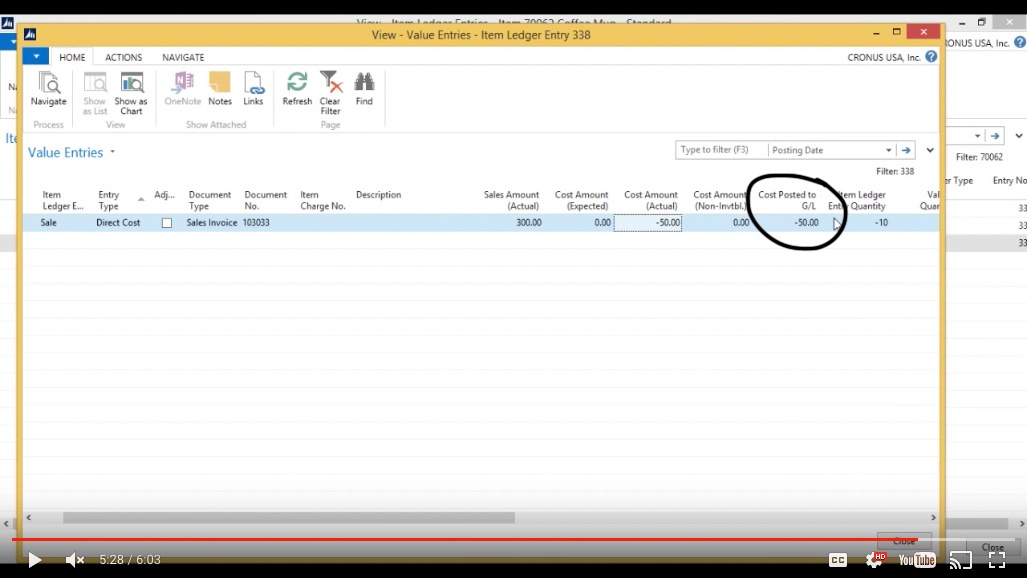Open the background window's filter field dropdown

coord(977,136)
